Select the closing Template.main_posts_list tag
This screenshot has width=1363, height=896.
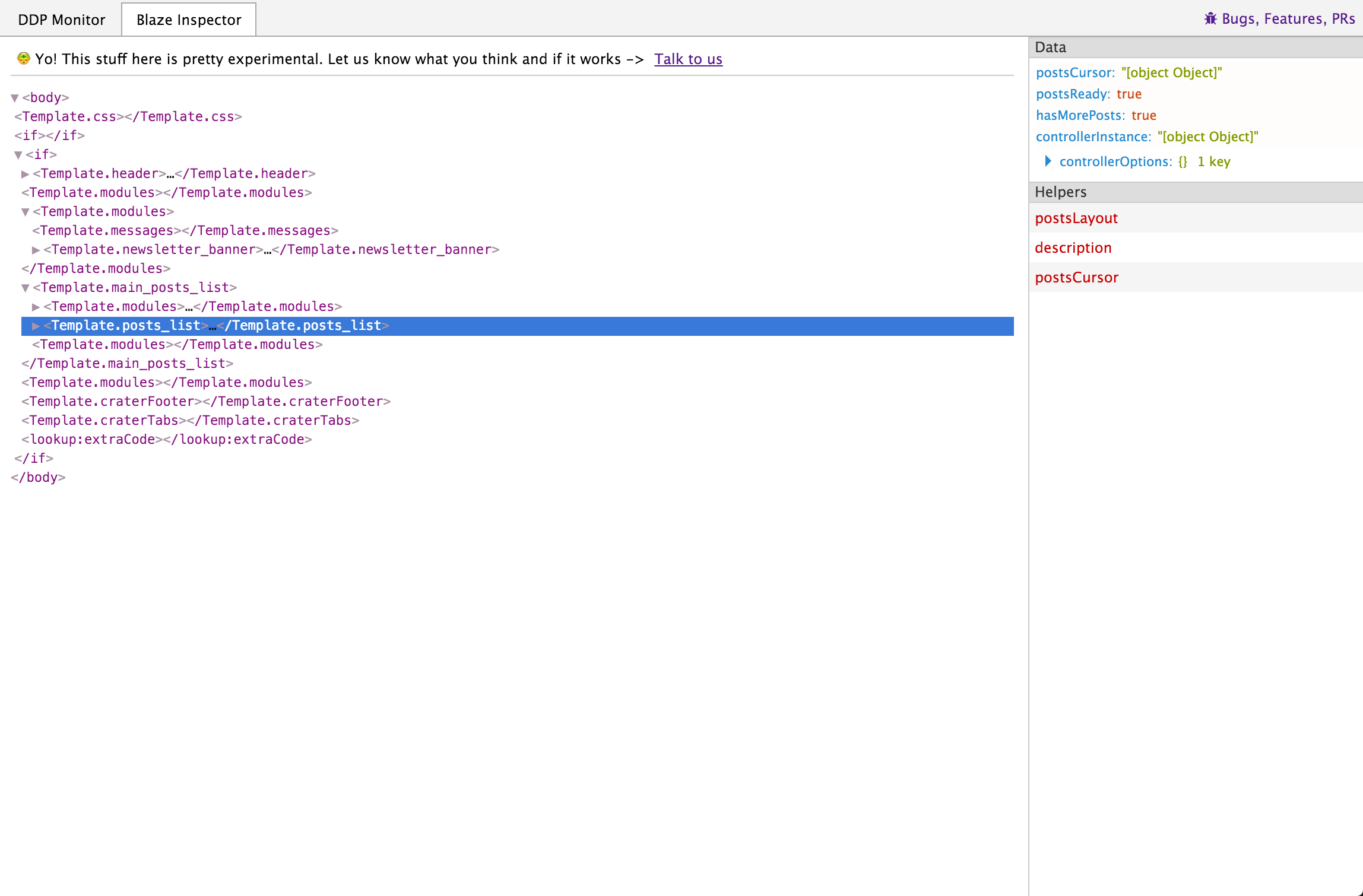[128, 363]
